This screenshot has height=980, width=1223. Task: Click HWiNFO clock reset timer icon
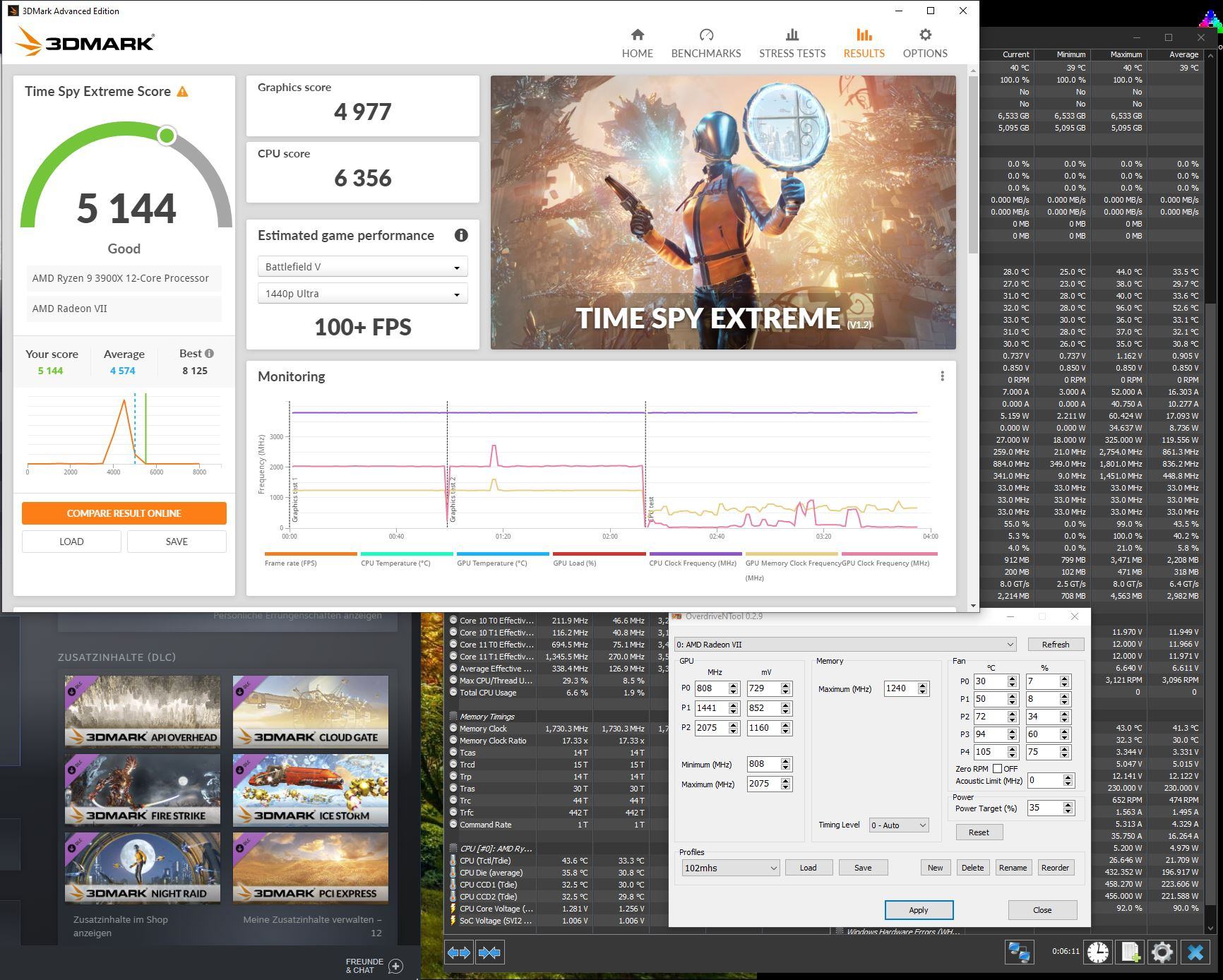(x=1098, y=952)
